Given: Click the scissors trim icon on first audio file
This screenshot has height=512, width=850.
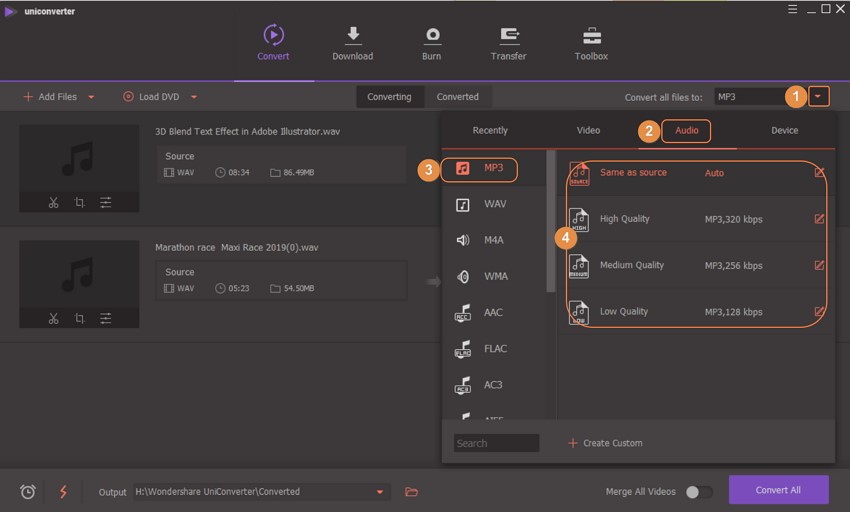Looking at the screenshot, I should 53,203.
